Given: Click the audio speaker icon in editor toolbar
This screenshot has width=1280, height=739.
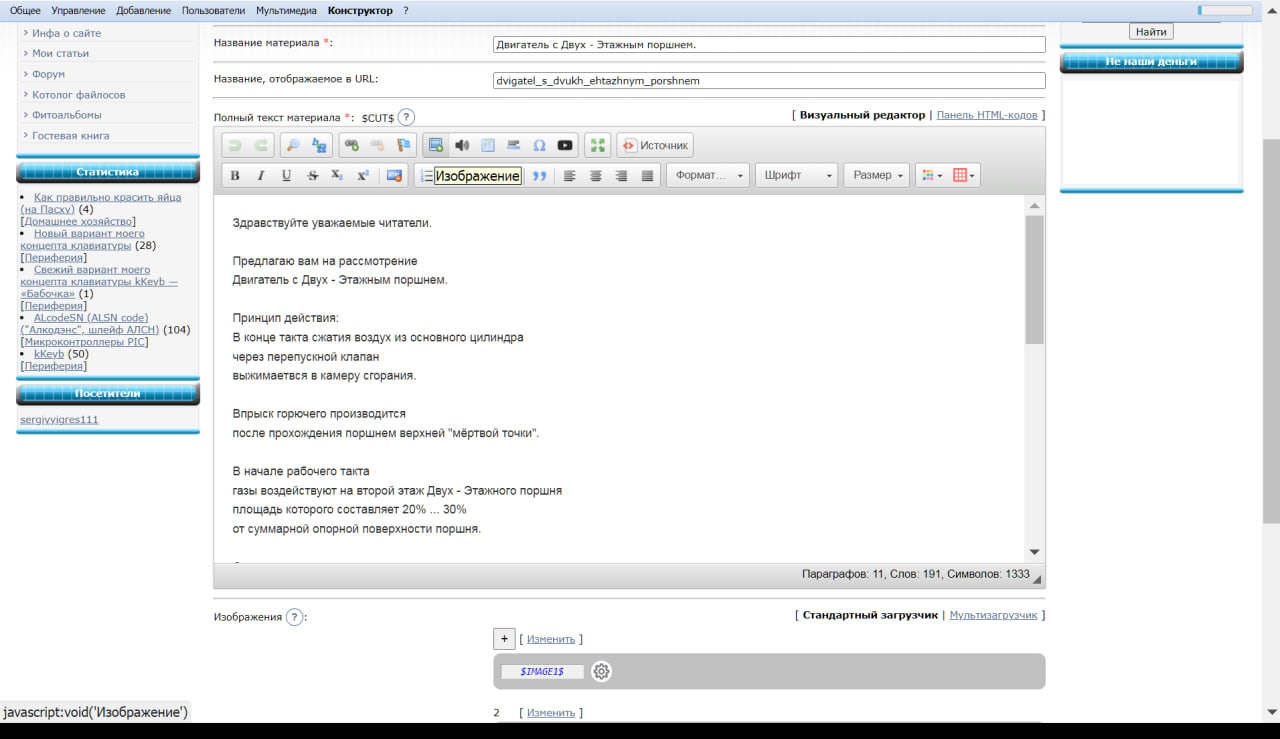Looking at the screenshot, I should [462, 146].
